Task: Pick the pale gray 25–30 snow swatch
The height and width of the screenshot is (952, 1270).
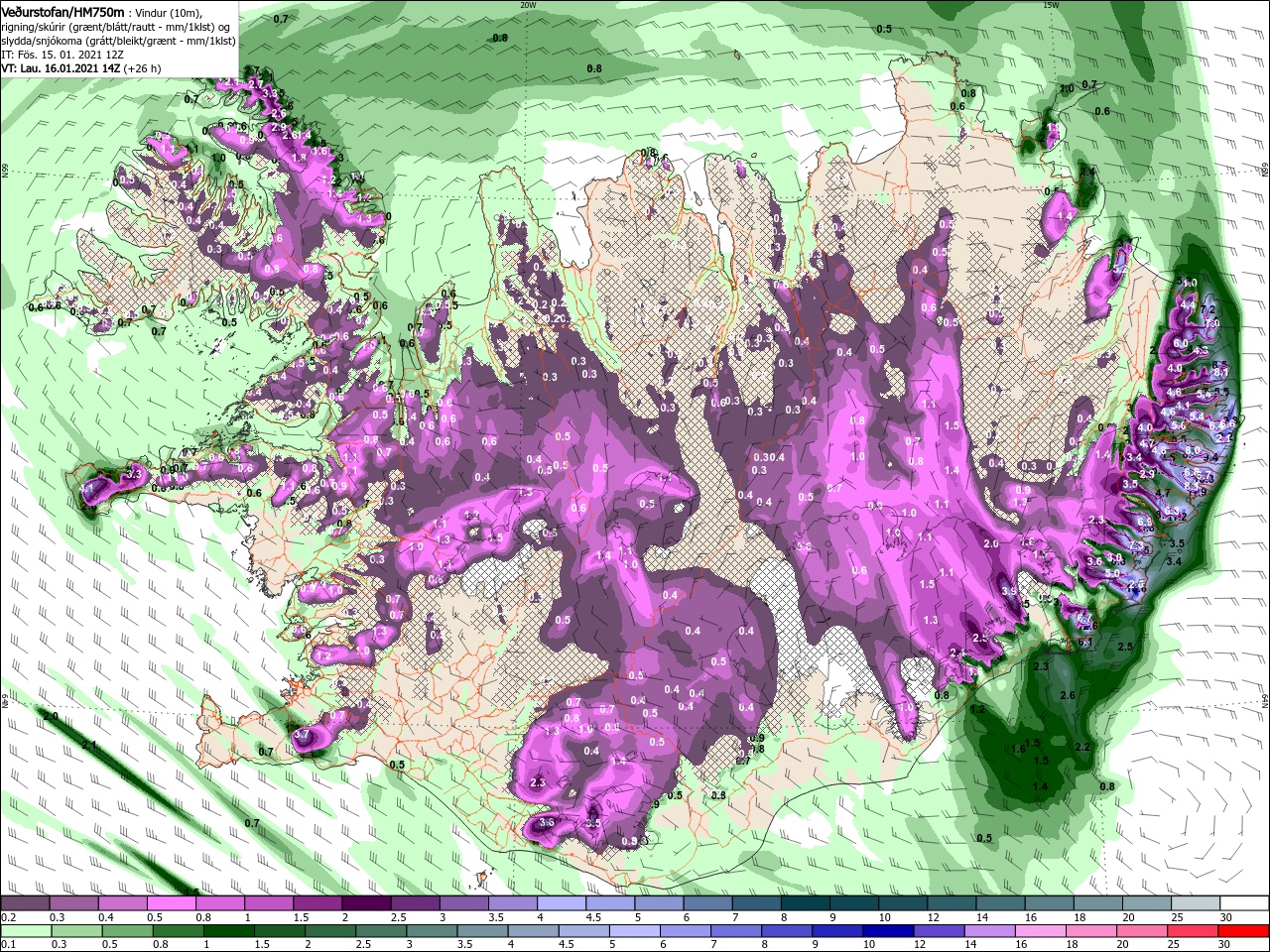Action: (x=1196, y=903)
